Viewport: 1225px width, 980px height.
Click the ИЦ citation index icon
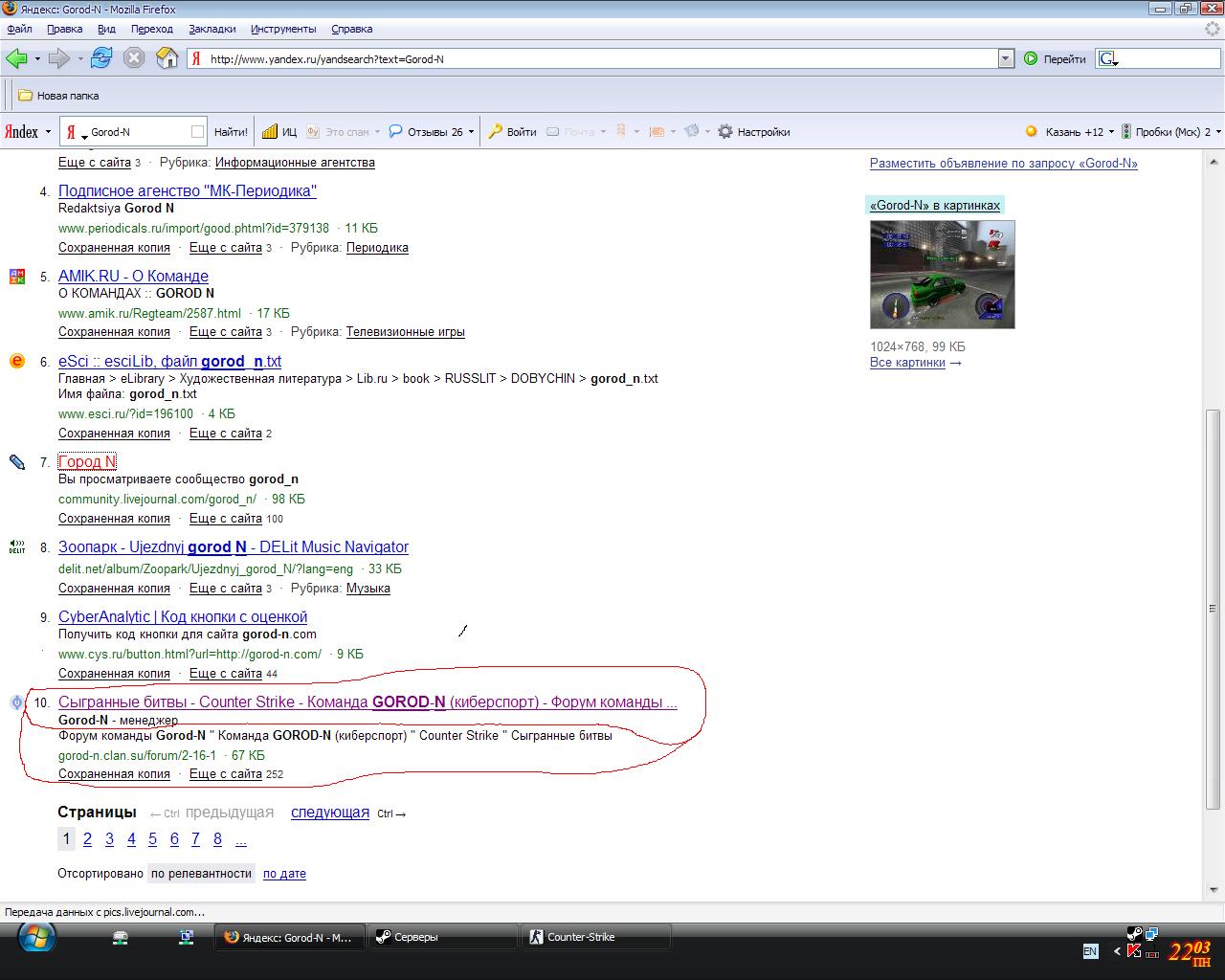(270, 132)
